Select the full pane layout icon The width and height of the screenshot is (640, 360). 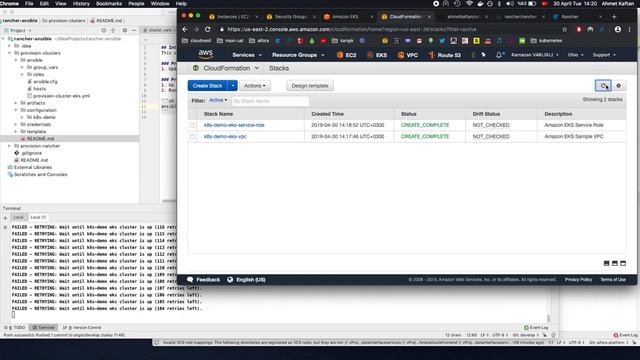pyautogui.click(x=623, y=263)
